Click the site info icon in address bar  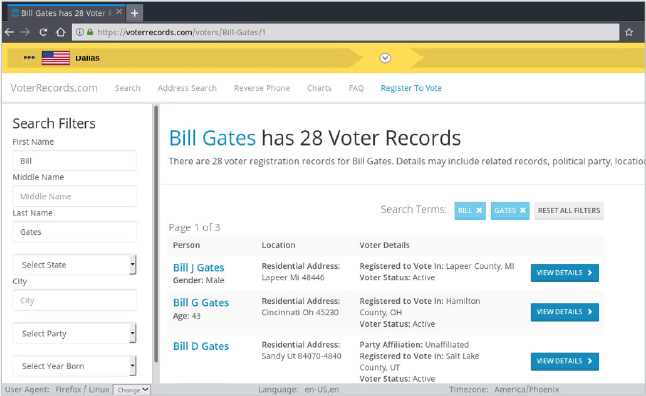[x=80, y=32]
